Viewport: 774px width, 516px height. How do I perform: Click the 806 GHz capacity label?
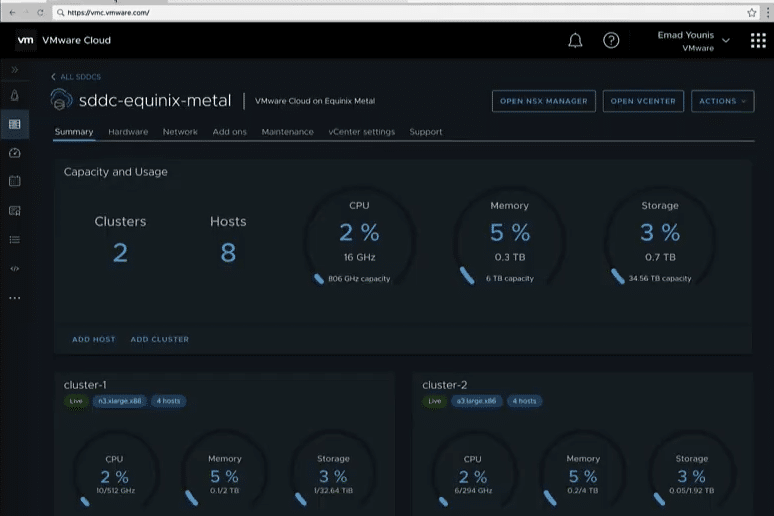click(359, 279)
